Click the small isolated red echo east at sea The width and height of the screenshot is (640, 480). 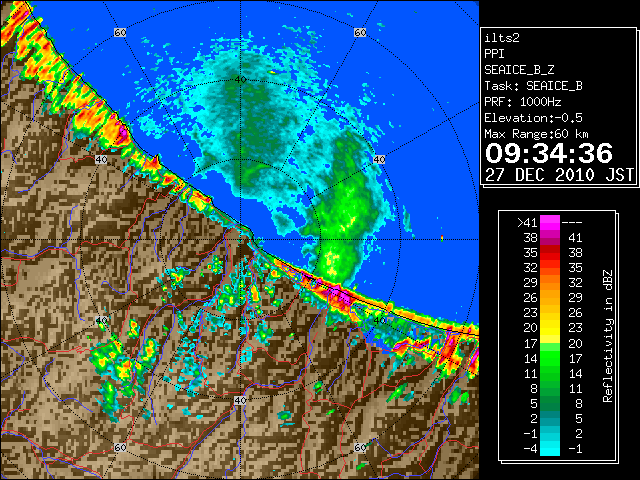click(x=442, y=238)
